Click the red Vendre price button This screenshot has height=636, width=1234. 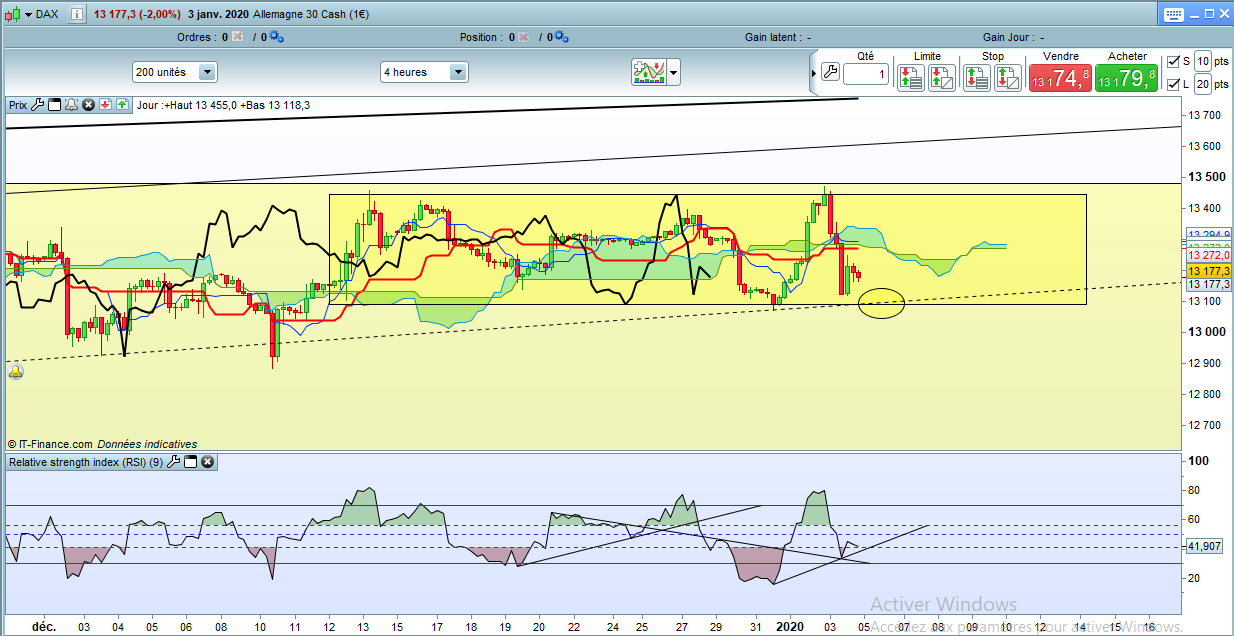click(x=1060, y=78)
